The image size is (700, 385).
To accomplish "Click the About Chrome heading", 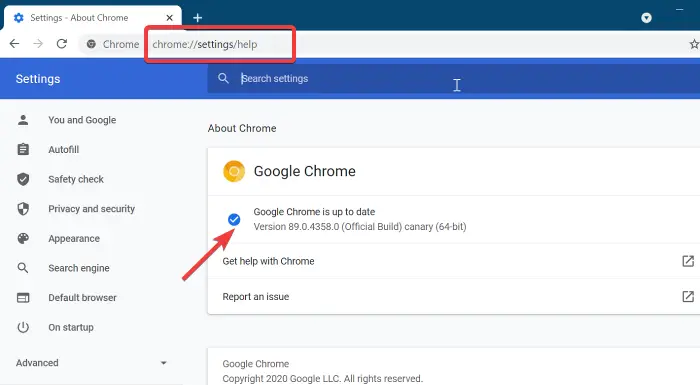I will coord(242,128).
